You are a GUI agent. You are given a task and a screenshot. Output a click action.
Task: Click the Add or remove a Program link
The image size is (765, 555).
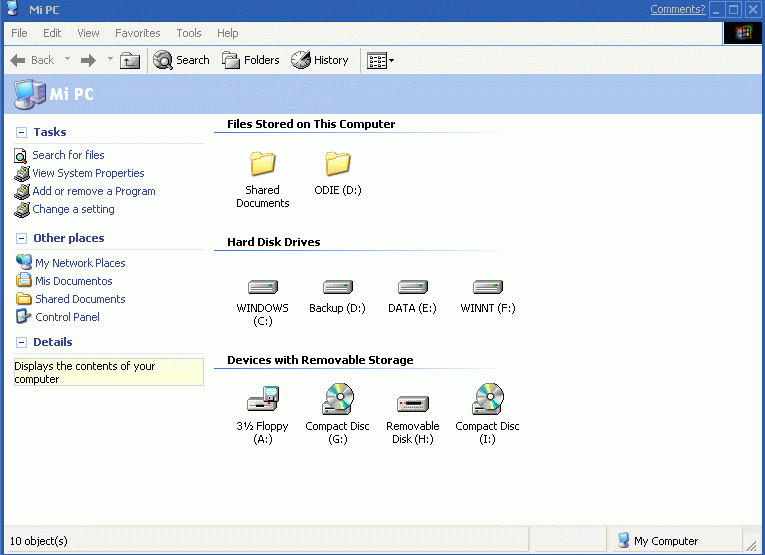(x=94, y=191)
